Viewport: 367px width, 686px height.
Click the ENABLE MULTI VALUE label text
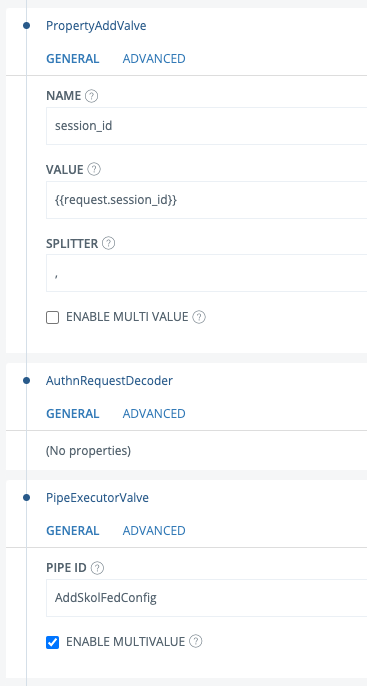[x=127, y=317]
